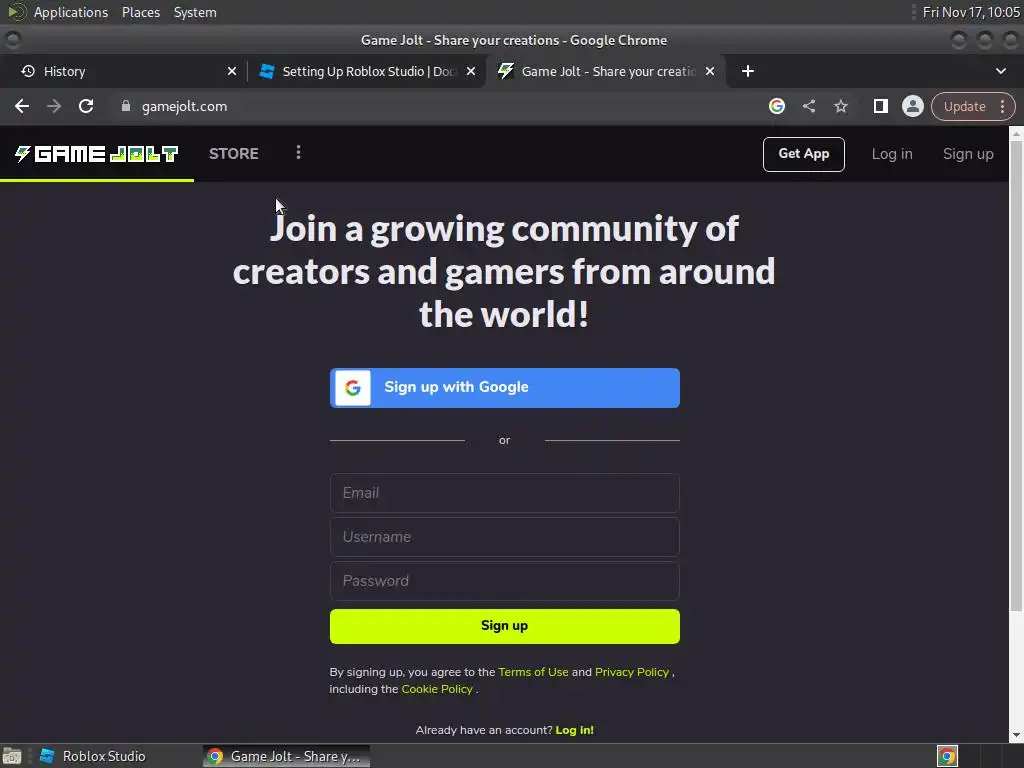Screen dimensions: 1024x768
Task: Reload the Game Jolt page
Action: point(86,106)
